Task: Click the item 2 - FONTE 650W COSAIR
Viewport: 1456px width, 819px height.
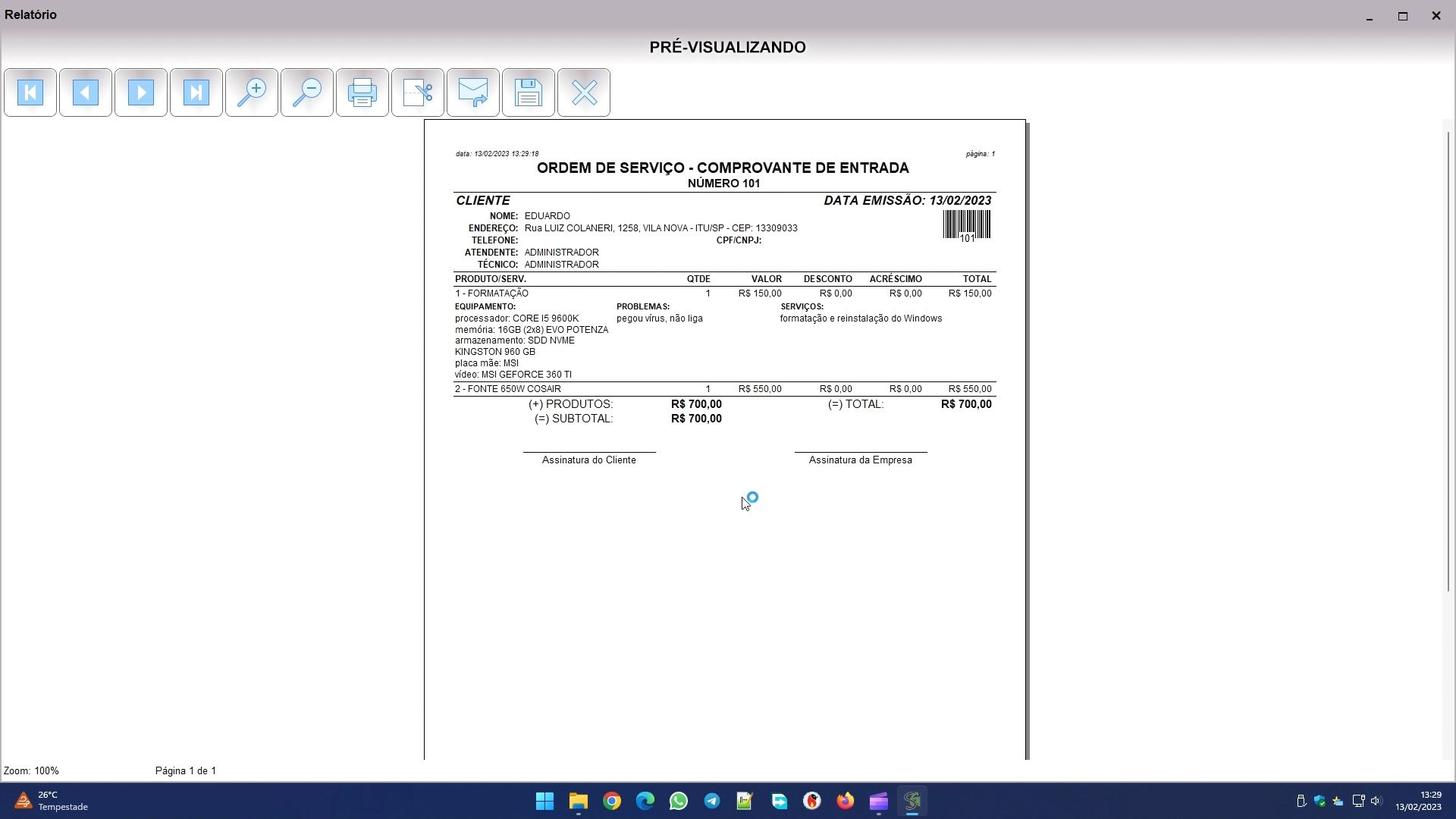Action: pyautogui.click(x=508, y=389)
